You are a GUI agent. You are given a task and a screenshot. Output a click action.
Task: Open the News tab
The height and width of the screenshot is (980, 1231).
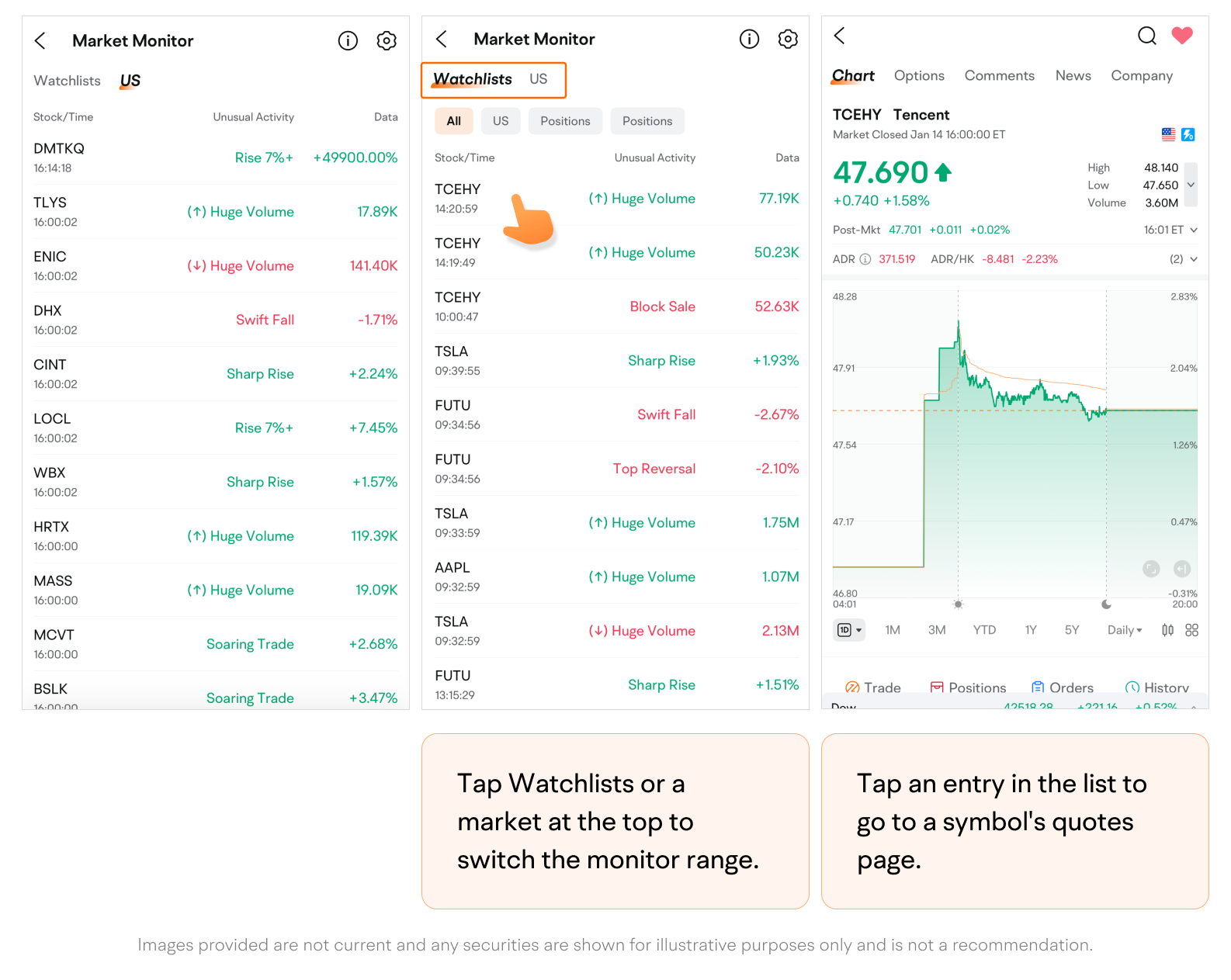click(x=1073, y=75)
